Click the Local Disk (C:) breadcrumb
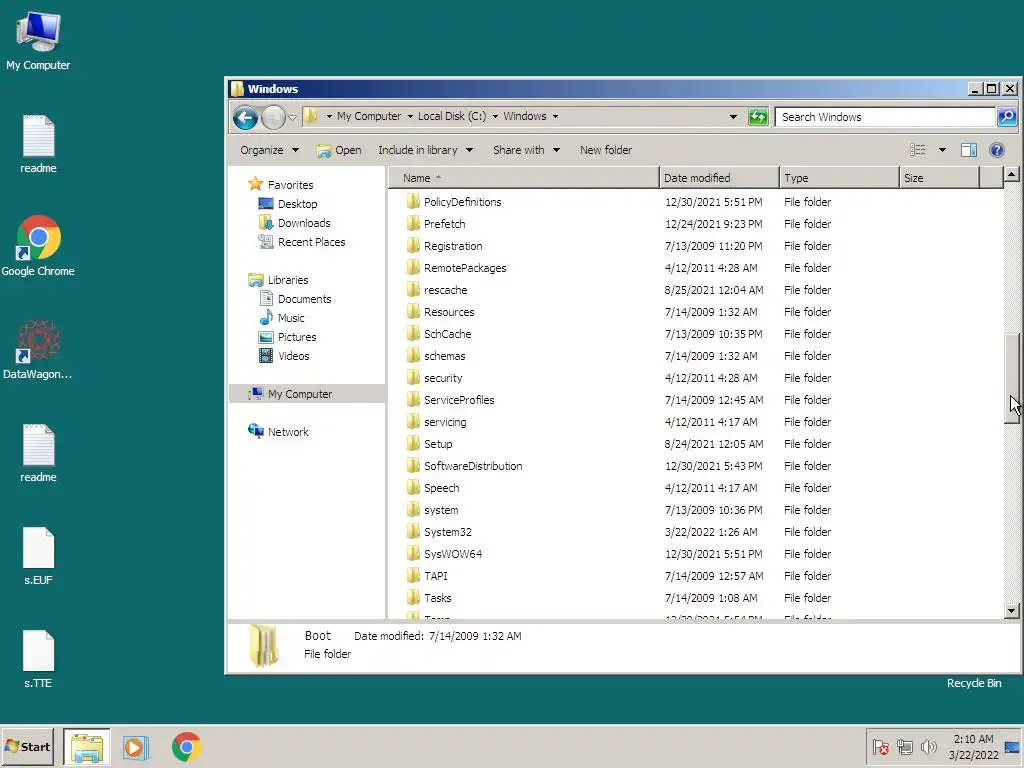The image size is (1024, 768). [x=452, y=116]
